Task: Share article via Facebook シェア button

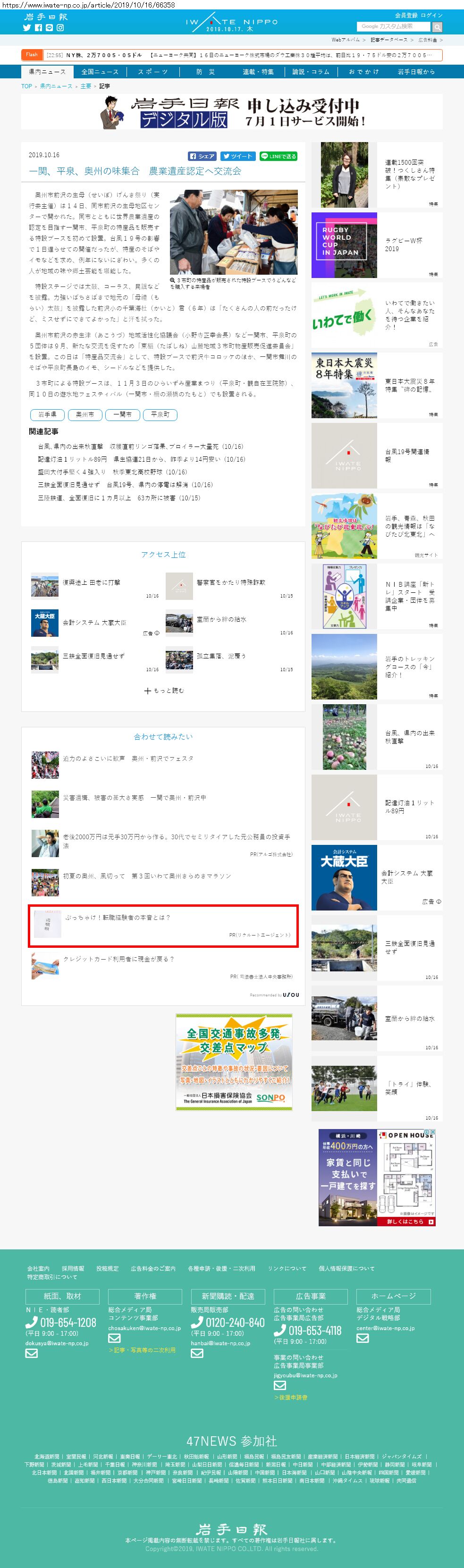Action: tap(202, 156)
